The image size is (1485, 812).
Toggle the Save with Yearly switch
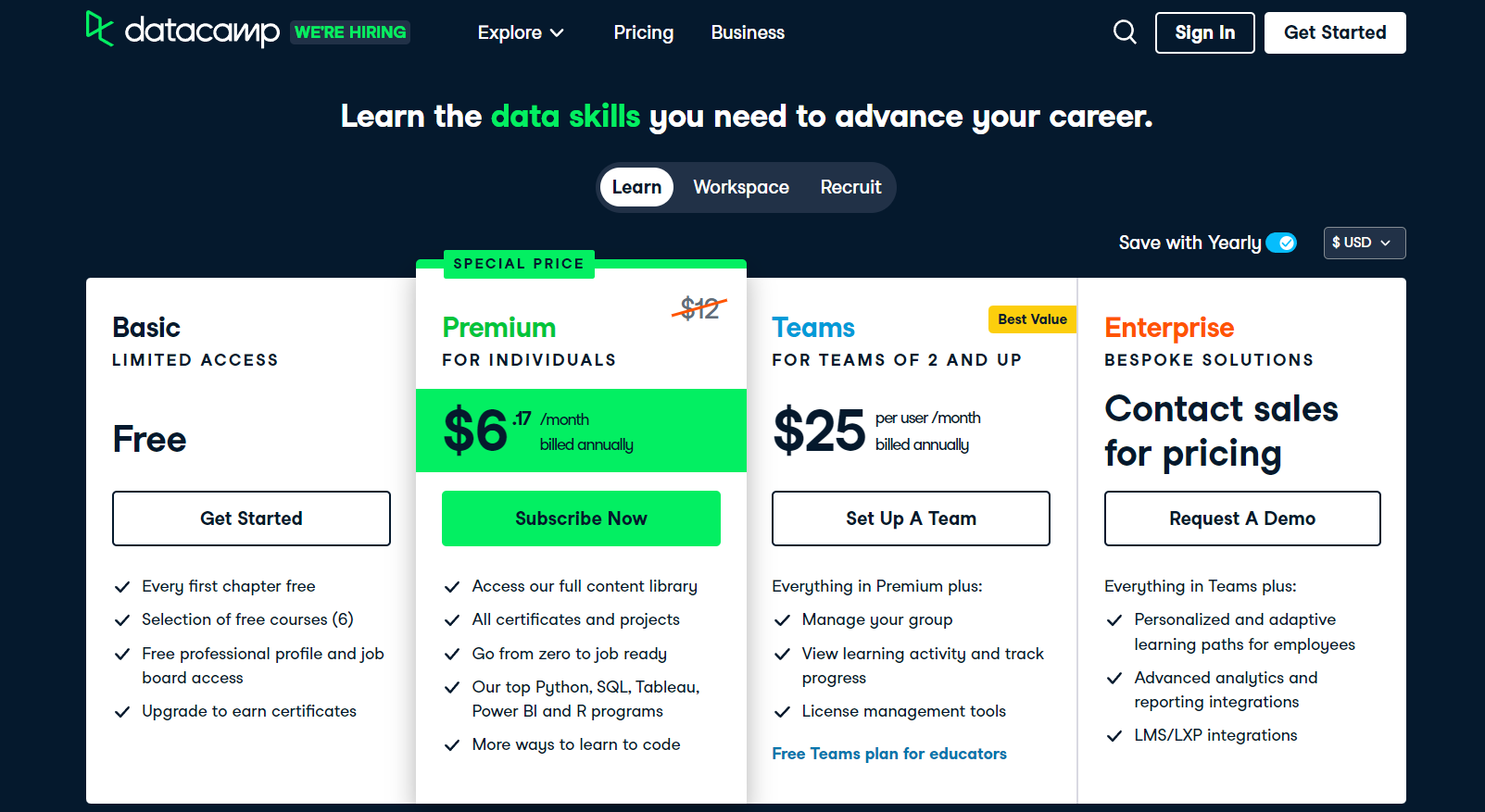click(x=1281, y=243)
